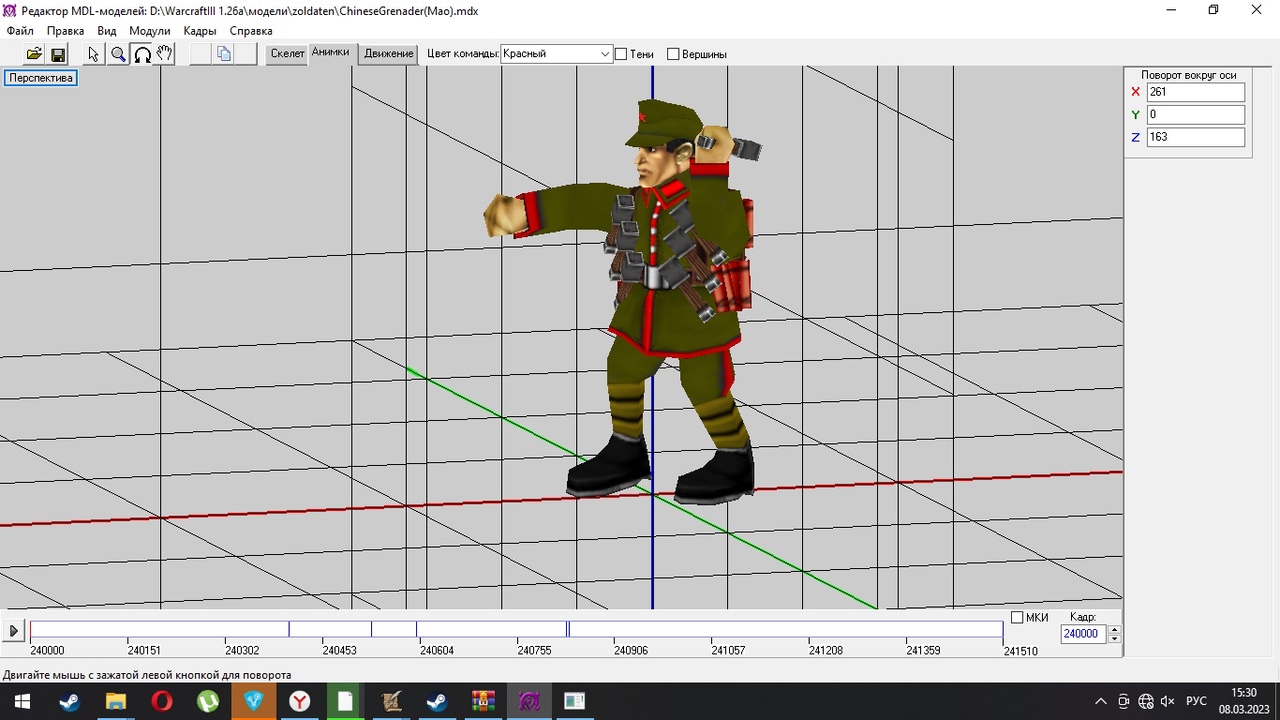Open the clock showing 15:30

point(1244,692)
